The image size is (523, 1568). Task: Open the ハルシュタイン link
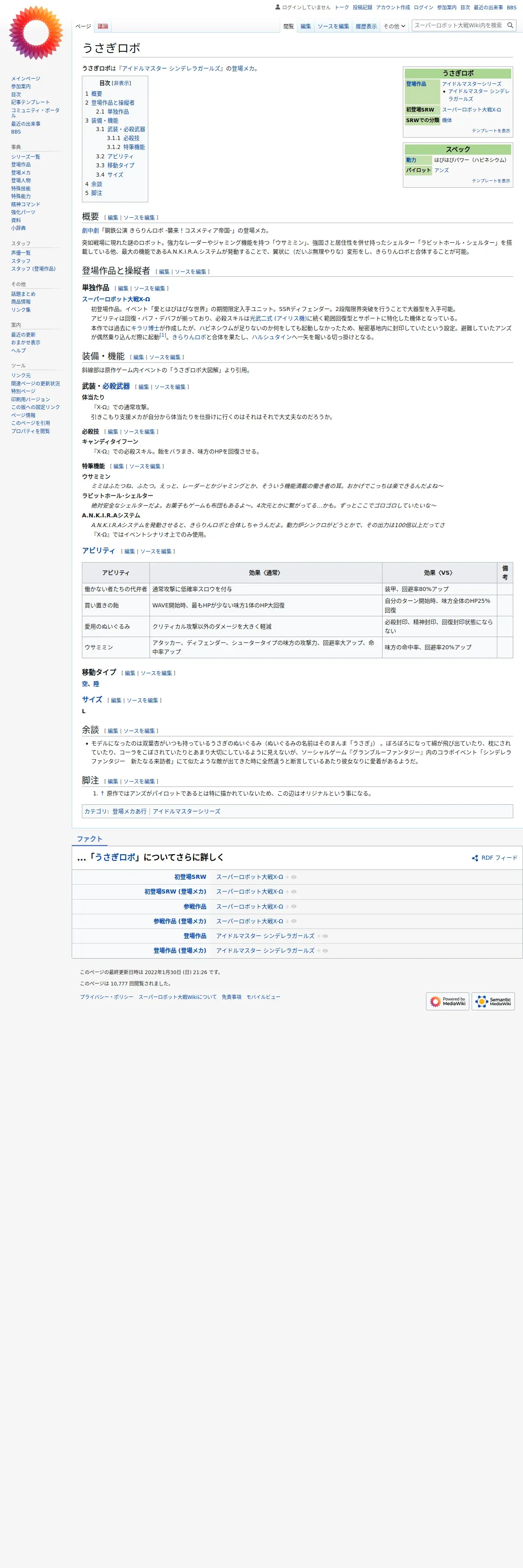(272, 337)
